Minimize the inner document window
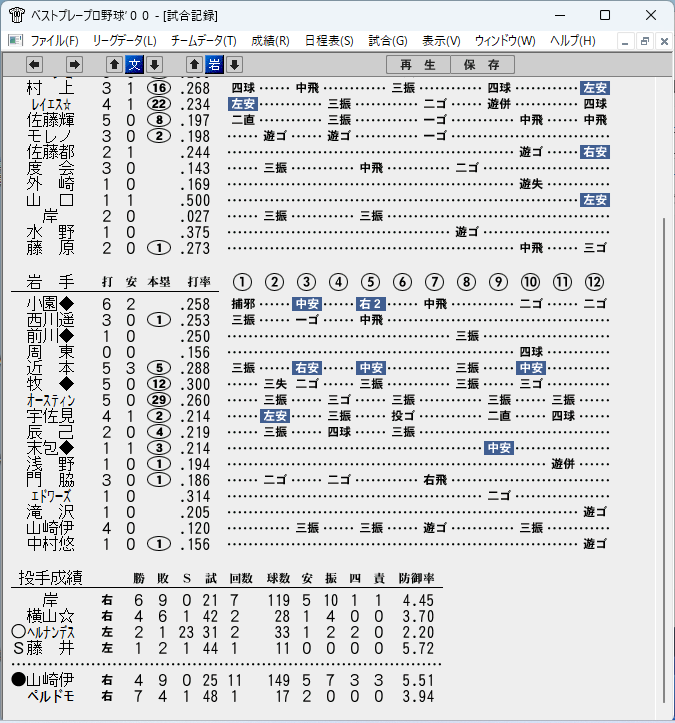Image resolution: width=675 pixels, height=723 pixels. pyautogui.click(x=625, y=41)
